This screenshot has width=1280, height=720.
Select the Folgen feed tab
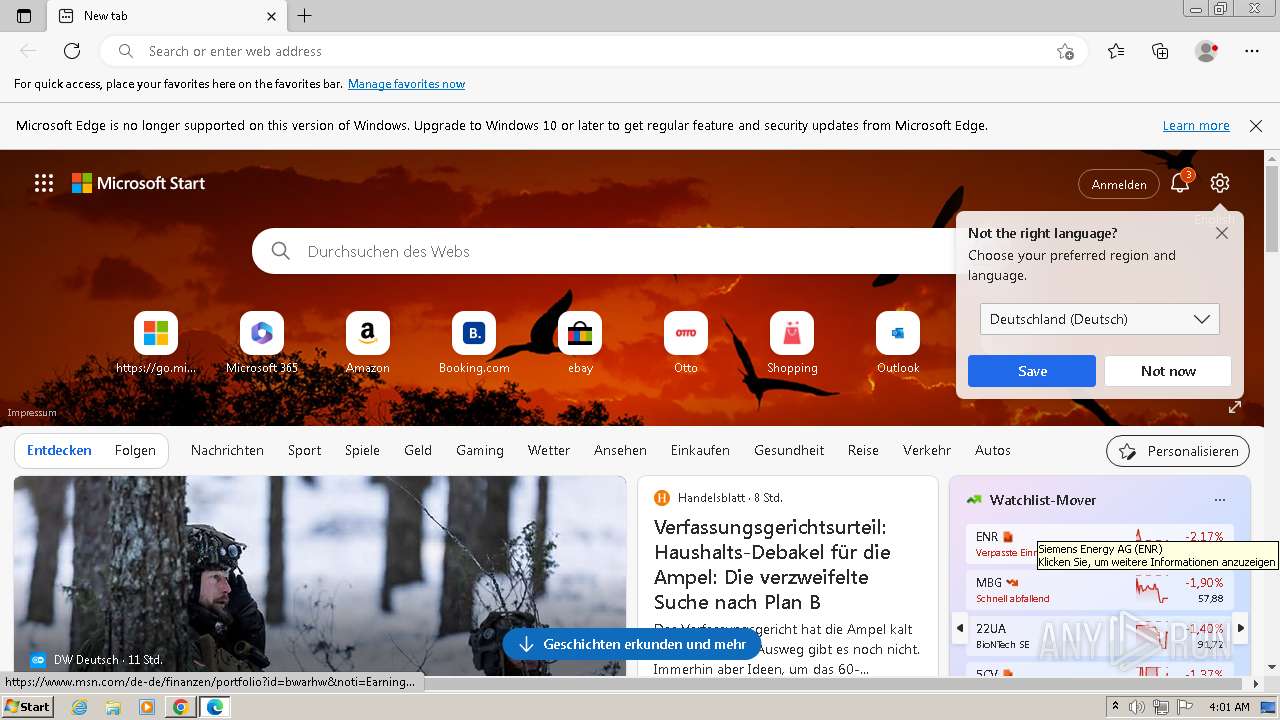[135, 451]
